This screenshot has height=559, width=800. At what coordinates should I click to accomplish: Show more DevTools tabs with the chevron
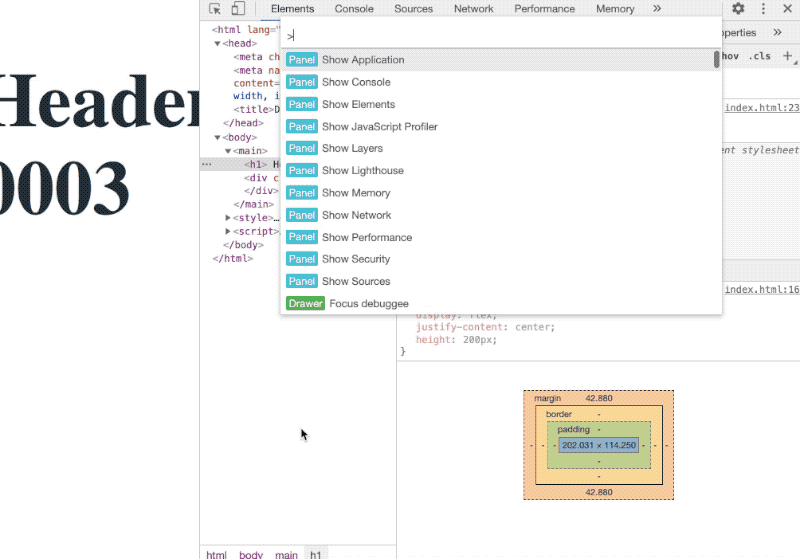(x=657, y=9)
